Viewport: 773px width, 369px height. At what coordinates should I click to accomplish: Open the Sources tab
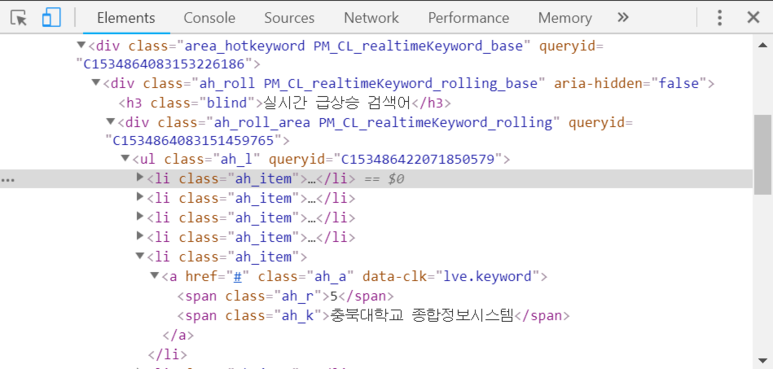click(x=289, y=18)
